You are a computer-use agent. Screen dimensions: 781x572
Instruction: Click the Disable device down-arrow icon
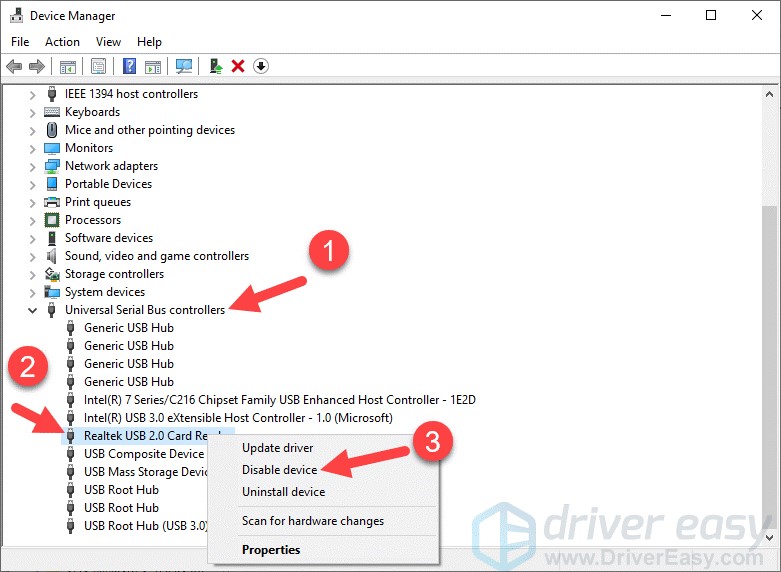pyautogui.click(x=260, y=66)
